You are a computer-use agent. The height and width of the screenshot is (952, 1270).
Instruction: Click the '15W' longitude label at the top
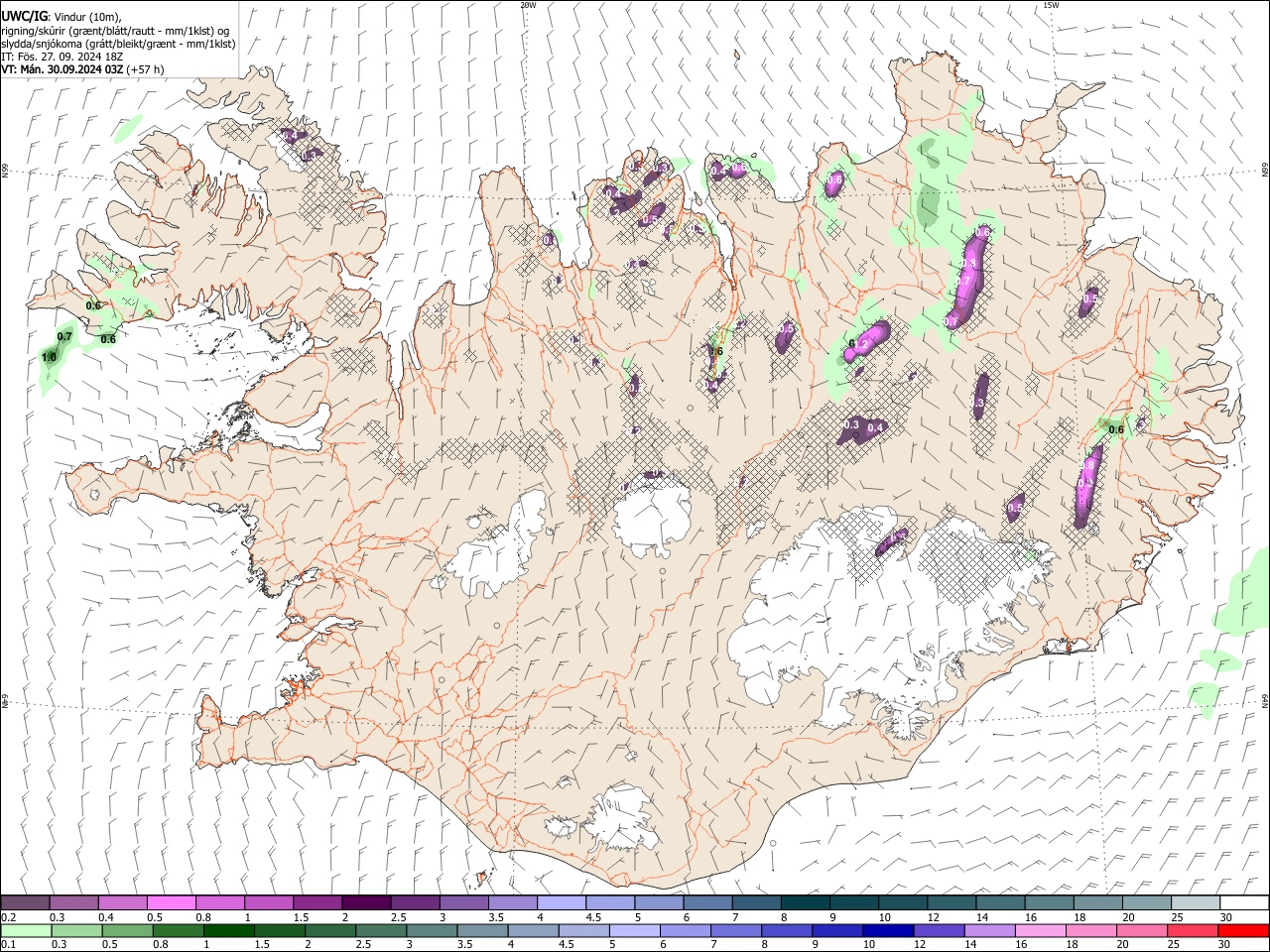[1051, 5]
